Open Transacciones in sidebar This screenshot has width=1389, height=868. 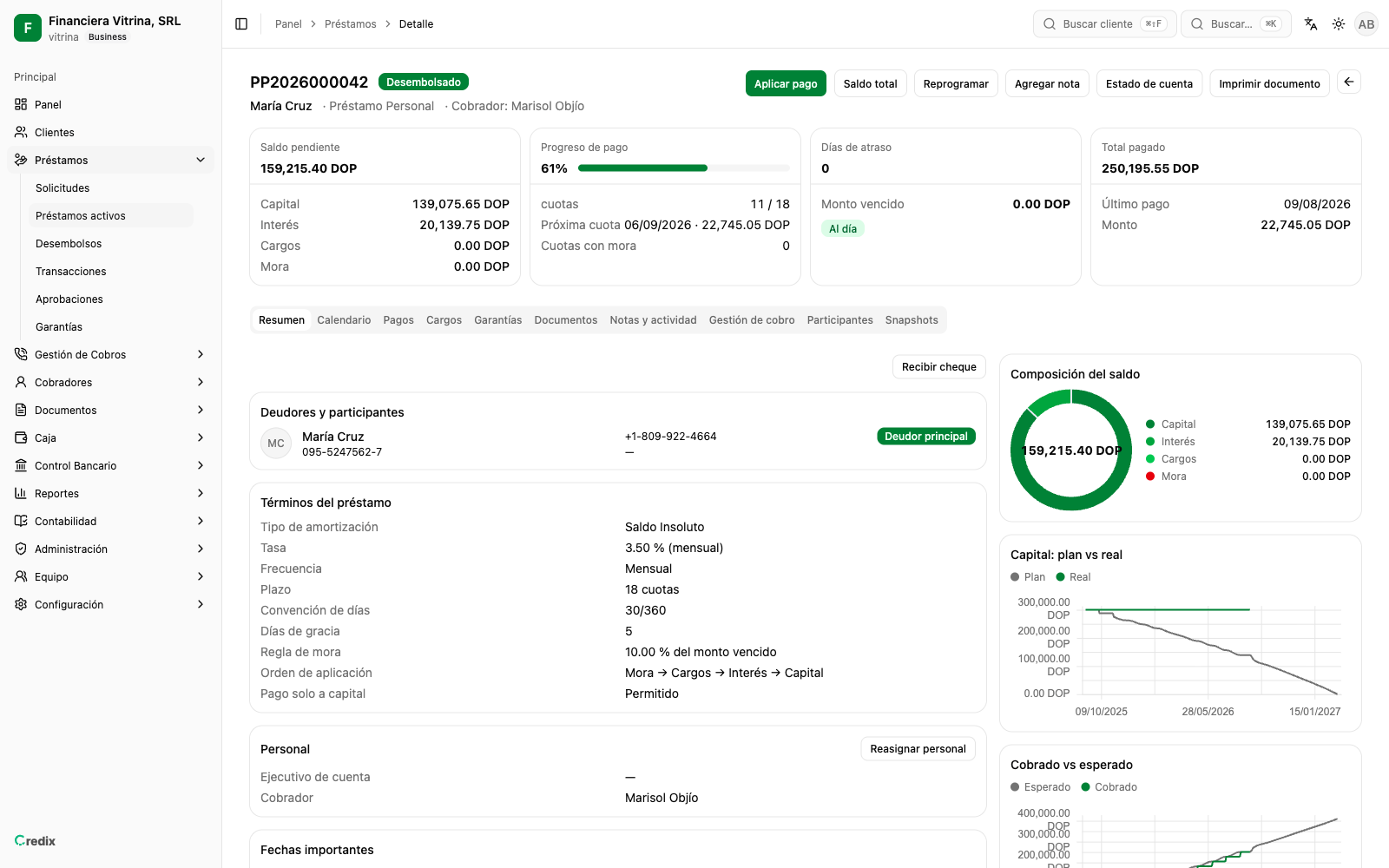111,271
